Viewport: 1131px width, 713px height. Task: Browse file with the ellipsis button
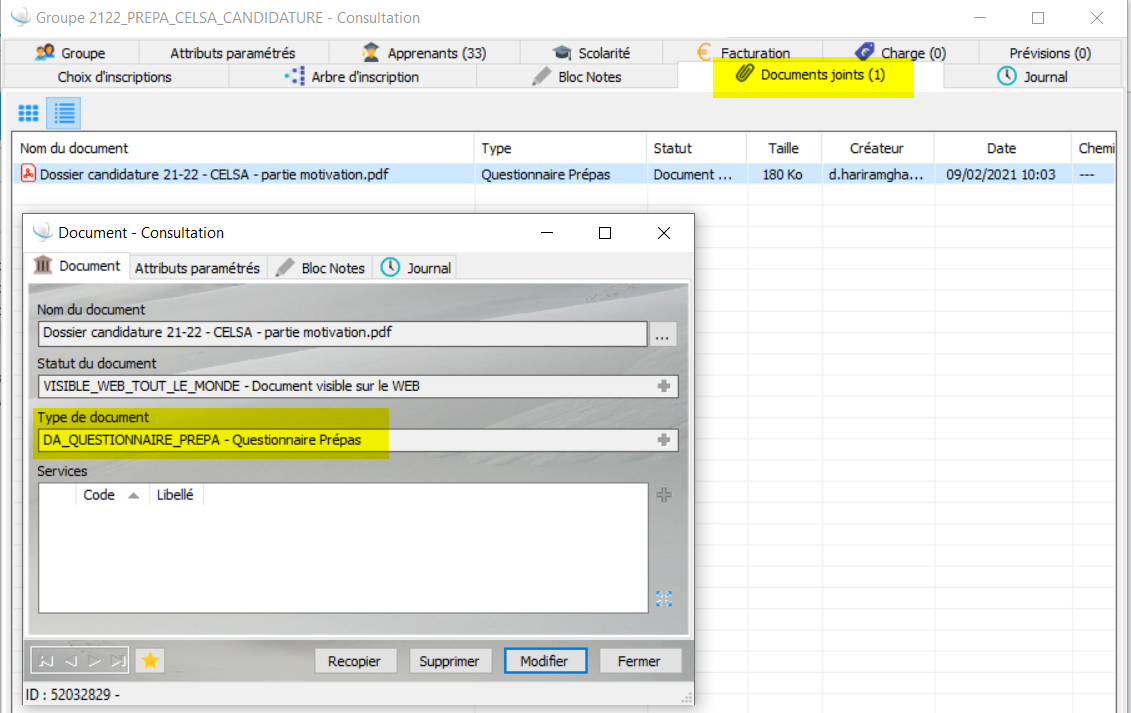pyautogui.click(x=663, y=334)
